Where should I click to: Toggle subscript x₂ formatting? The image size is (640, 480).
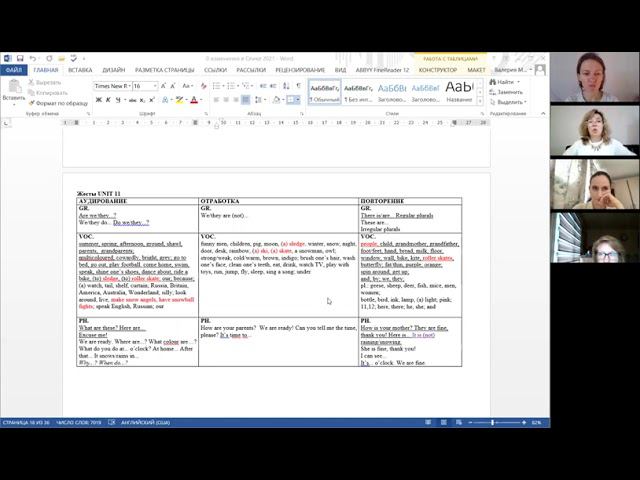142,100
